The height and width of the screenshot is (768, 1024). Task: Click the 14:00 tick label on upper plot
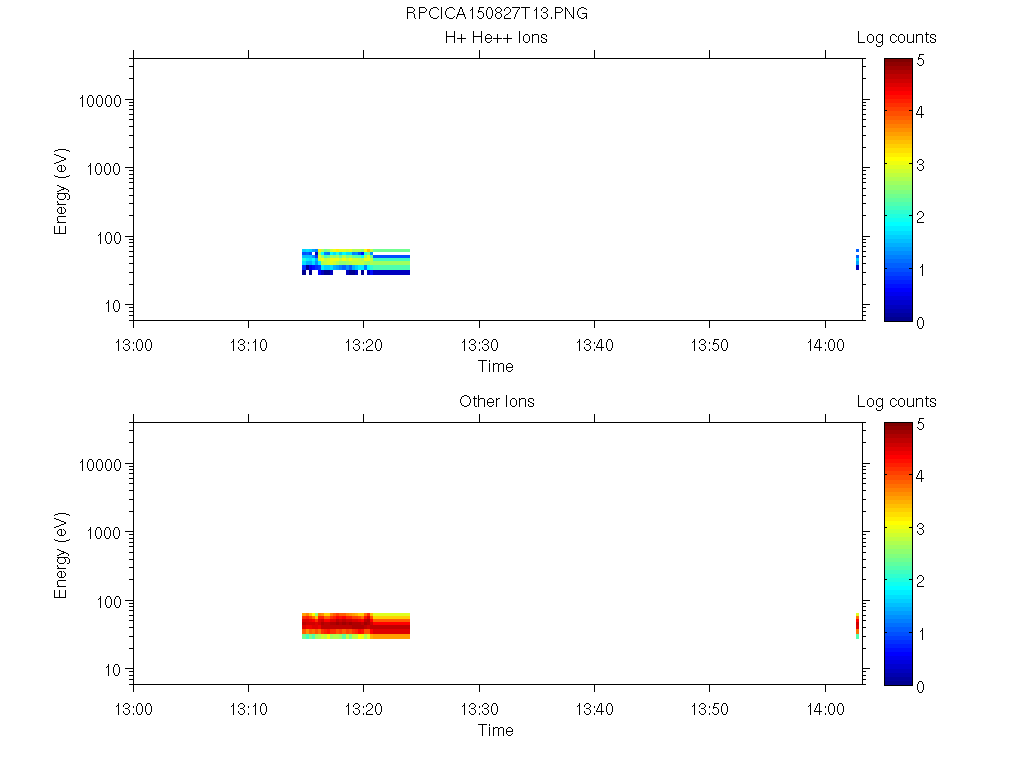click(825, 345)
